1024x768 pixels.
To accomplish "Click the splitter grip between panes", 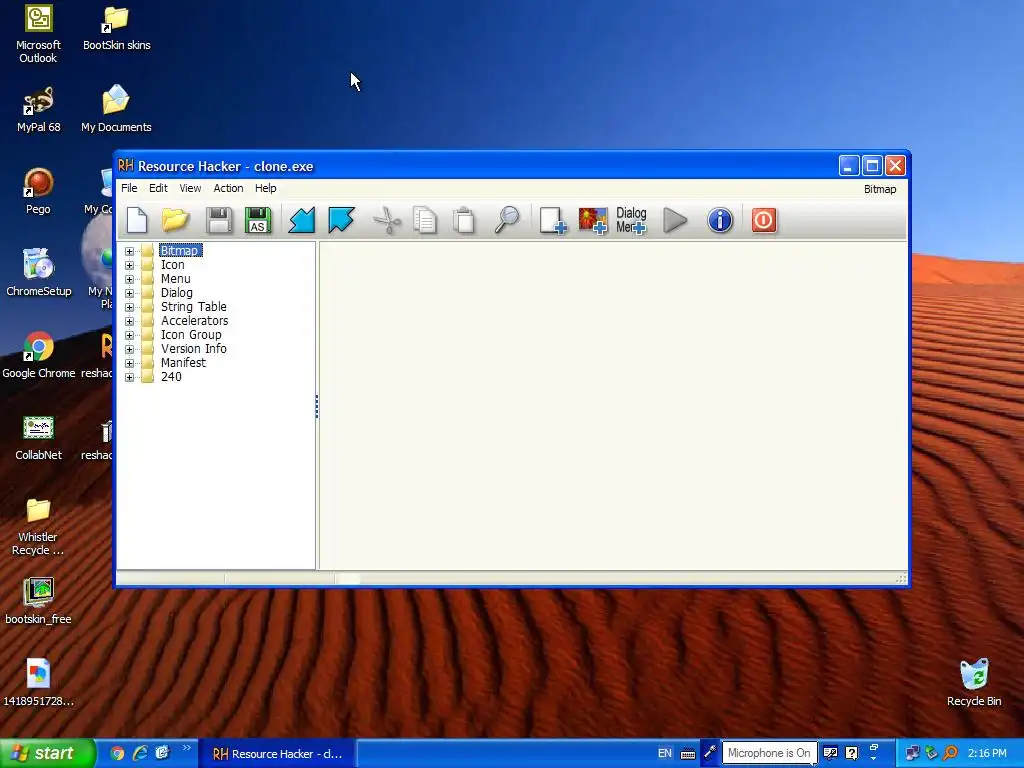I will tap(317, 406).
